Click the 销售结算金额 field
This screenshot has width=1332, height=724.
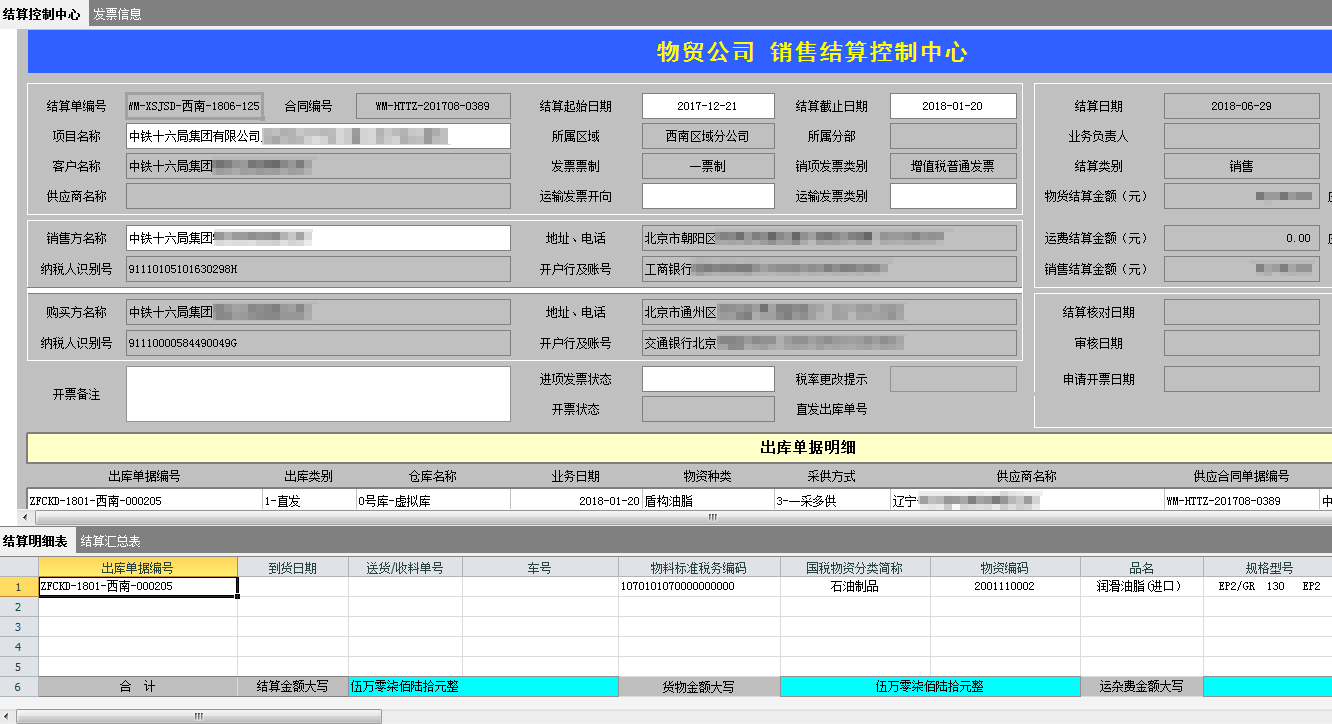(x=1241, y=269)
